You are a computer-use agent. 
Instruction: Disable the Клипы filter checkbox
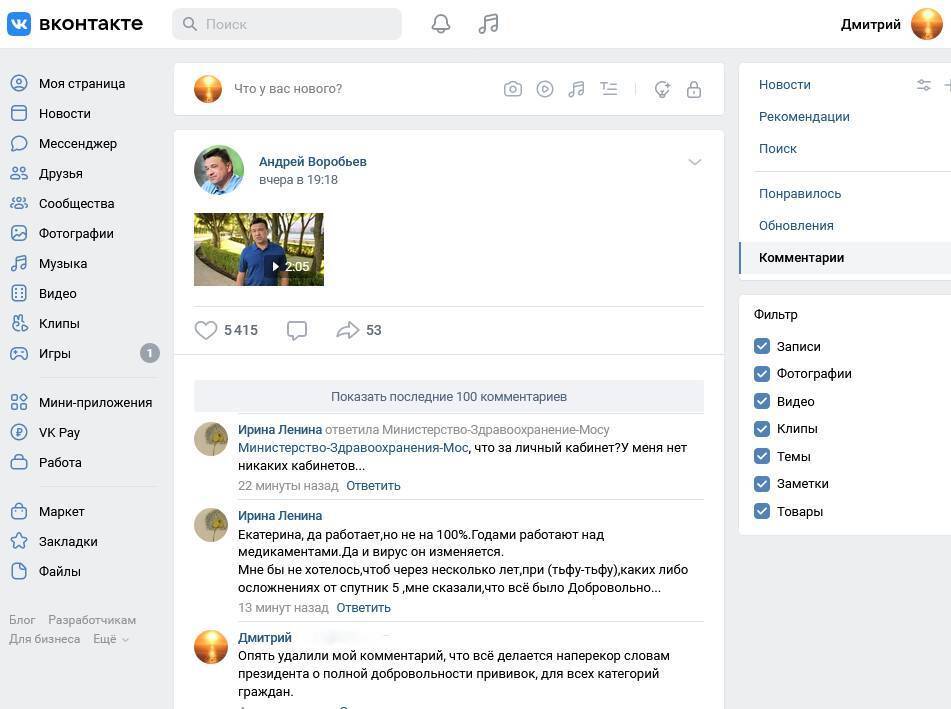pyautogui.click(x=762, y=429)
